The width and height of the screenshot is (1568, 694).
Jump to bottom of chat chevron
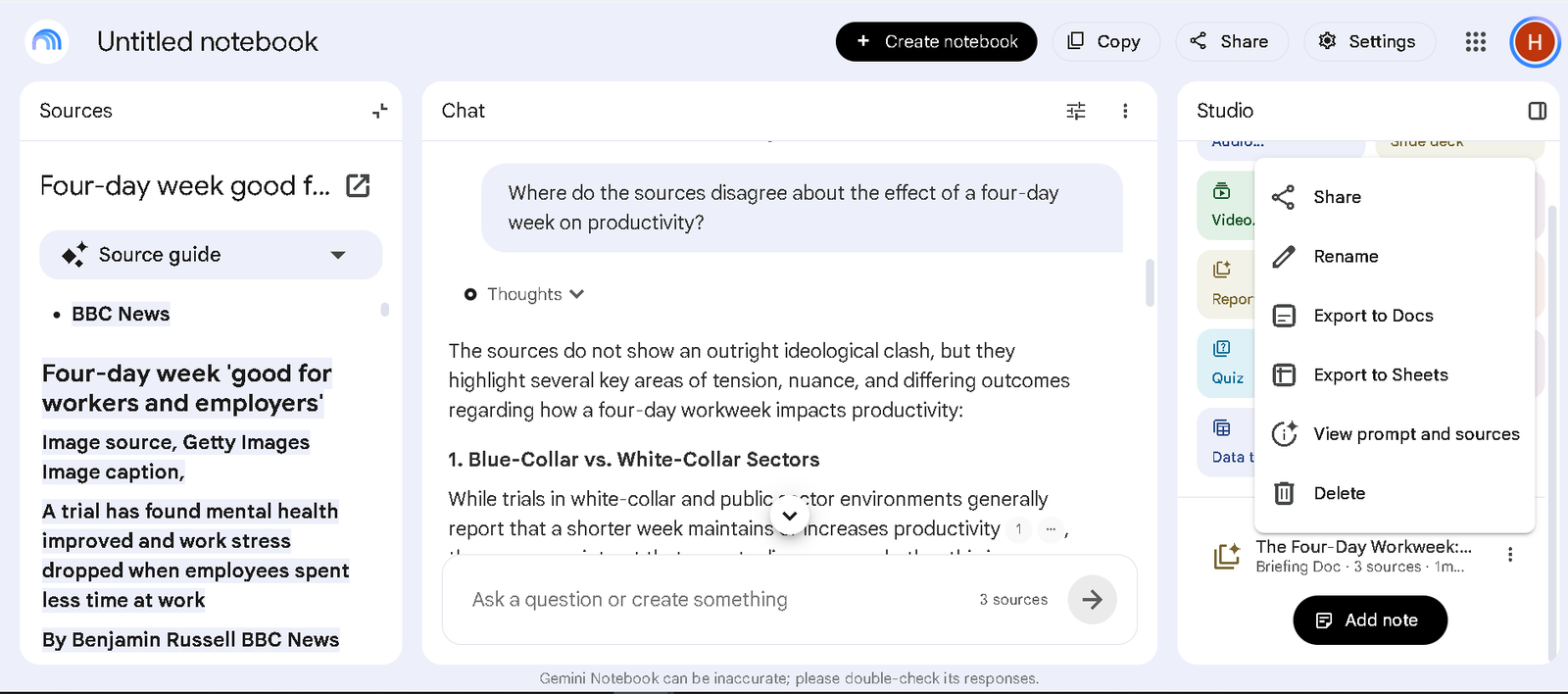click(790, 516)
